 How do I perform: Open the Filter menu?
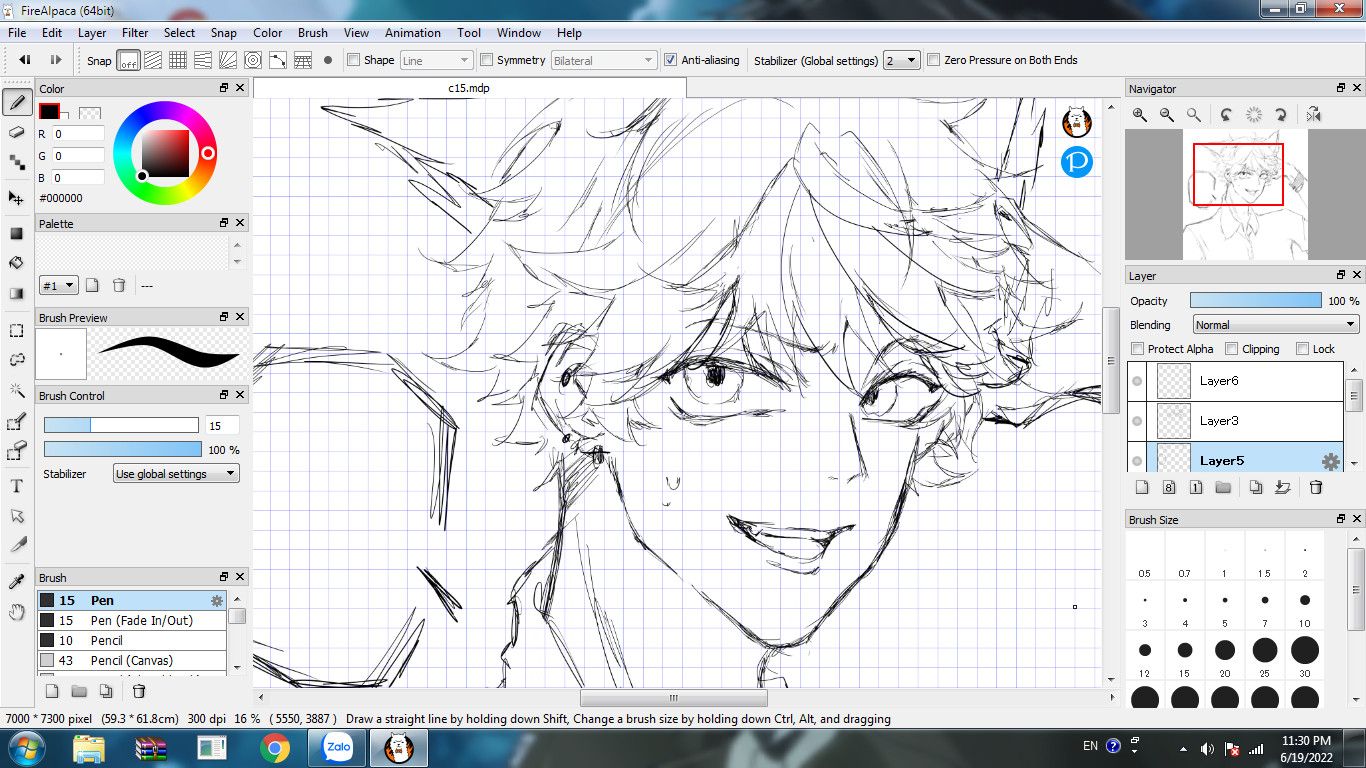(135, 33)
